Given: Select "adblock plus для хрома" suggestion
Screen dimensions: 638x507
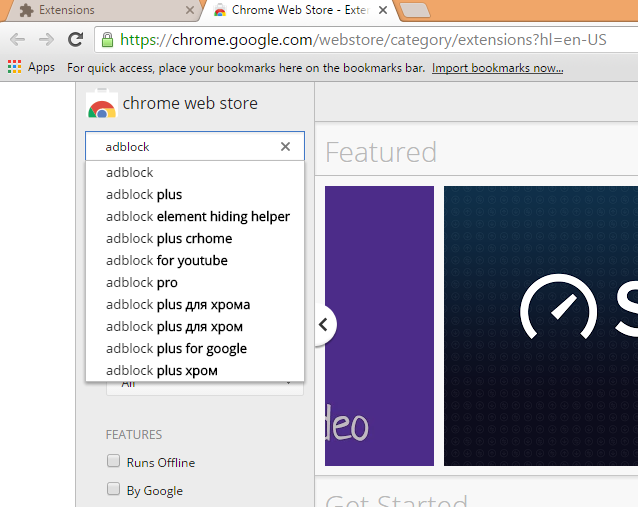Looking at the screenshot, I should tap(195, 304).
